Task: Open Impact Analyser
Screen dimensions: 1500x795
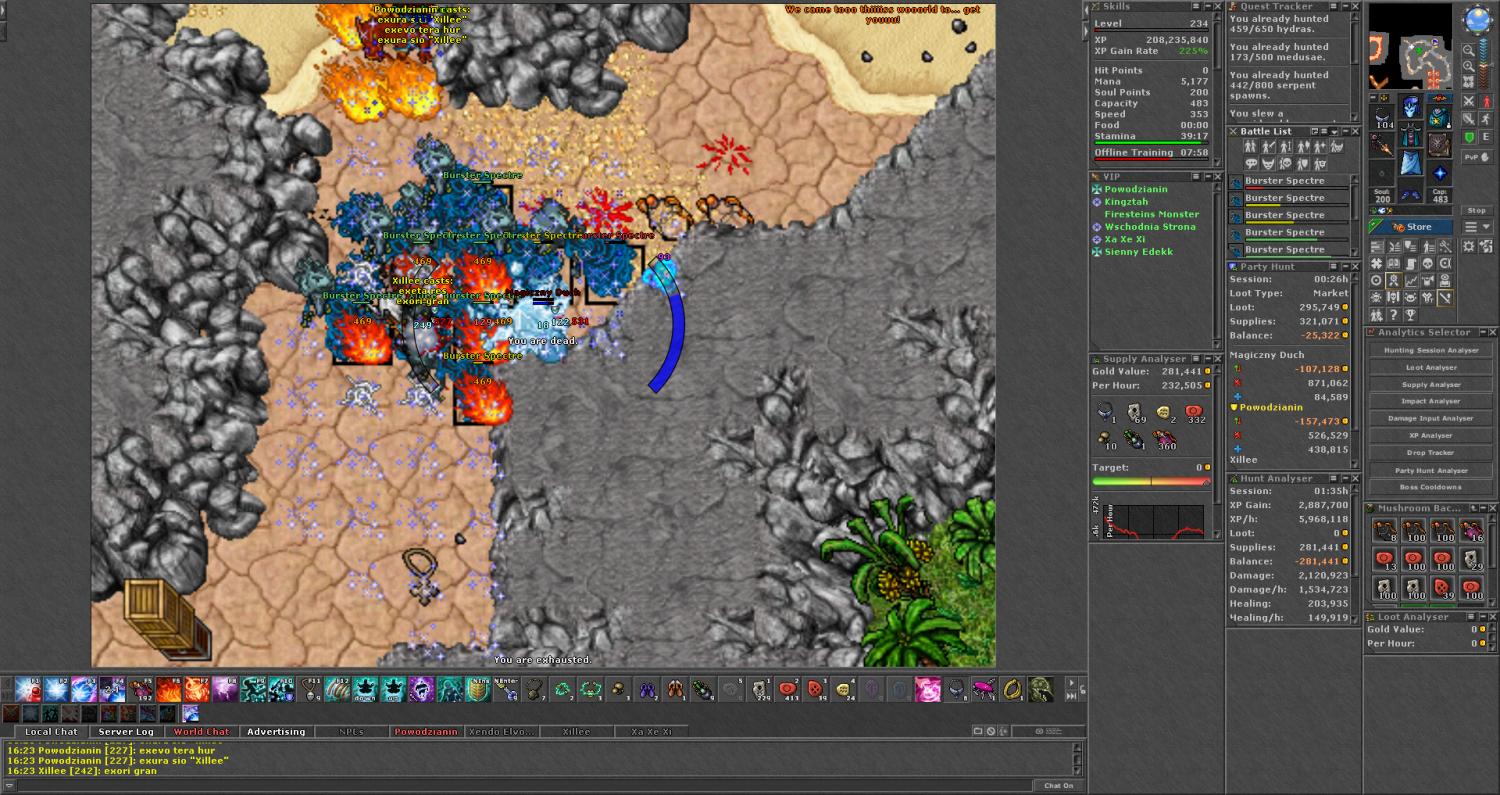Action: (x=1431, y=401)
